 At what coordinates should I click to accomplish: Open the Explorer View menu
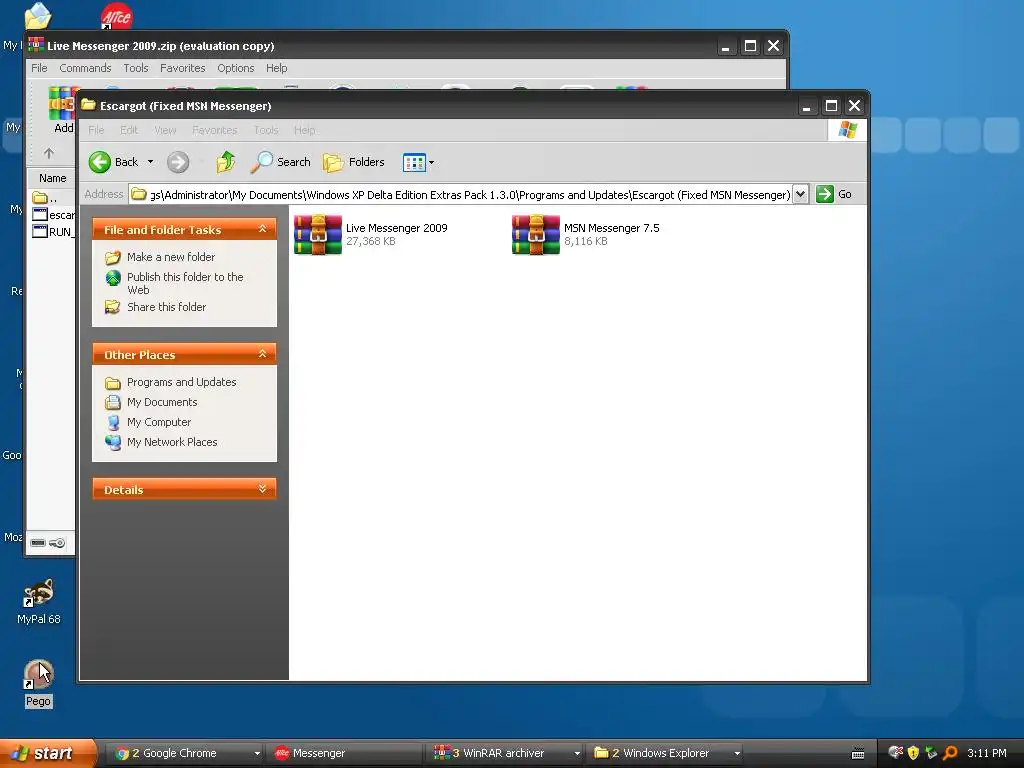click(x=165, y=130)
